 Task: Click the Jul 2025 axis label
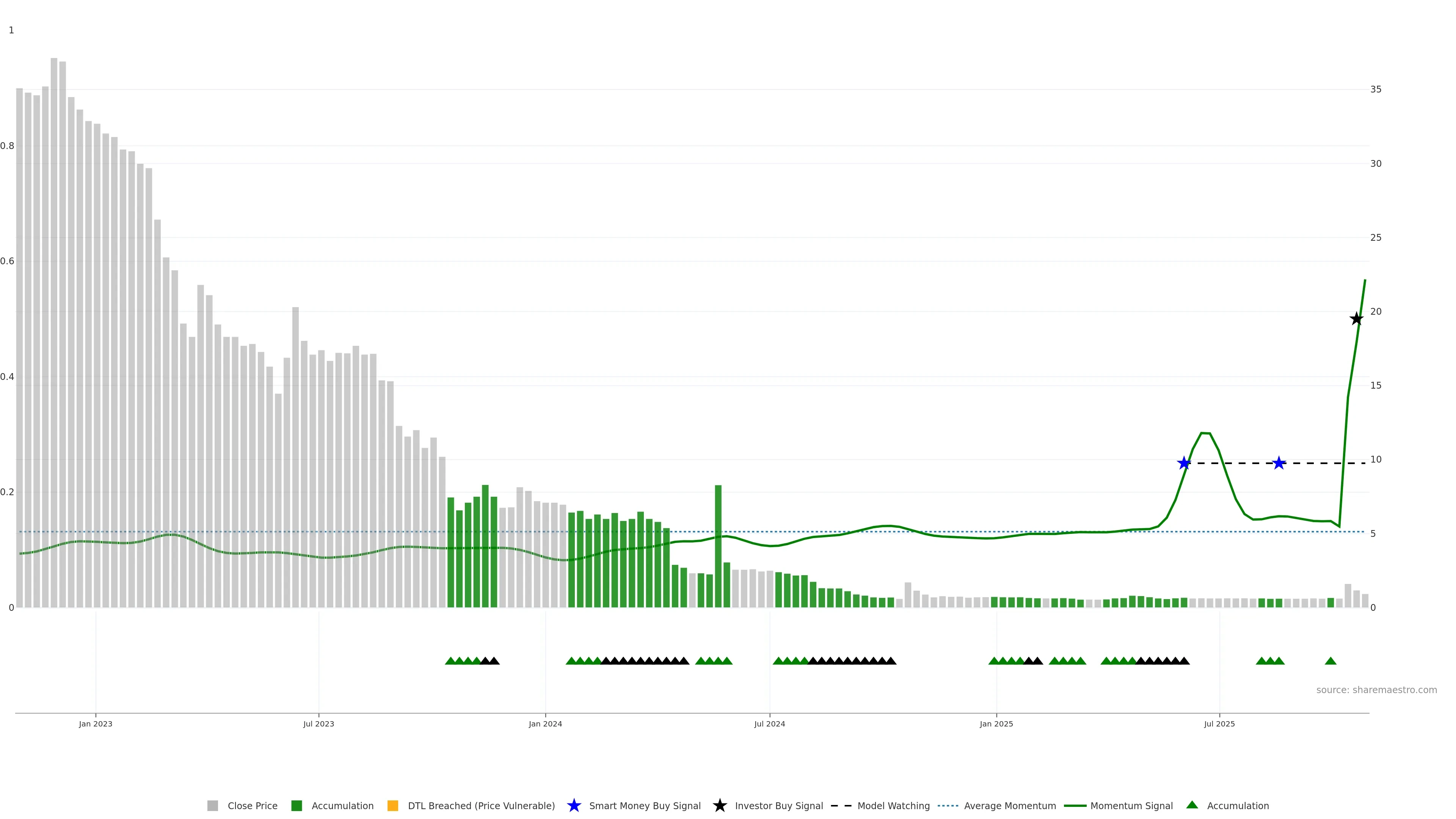[1219, 724]
